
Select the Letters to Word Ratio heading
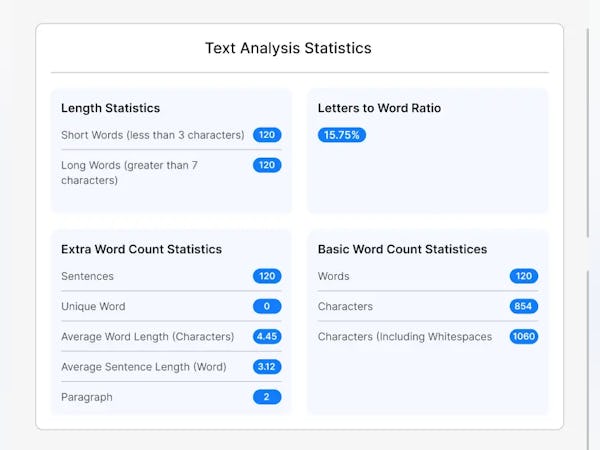(379, 108)
